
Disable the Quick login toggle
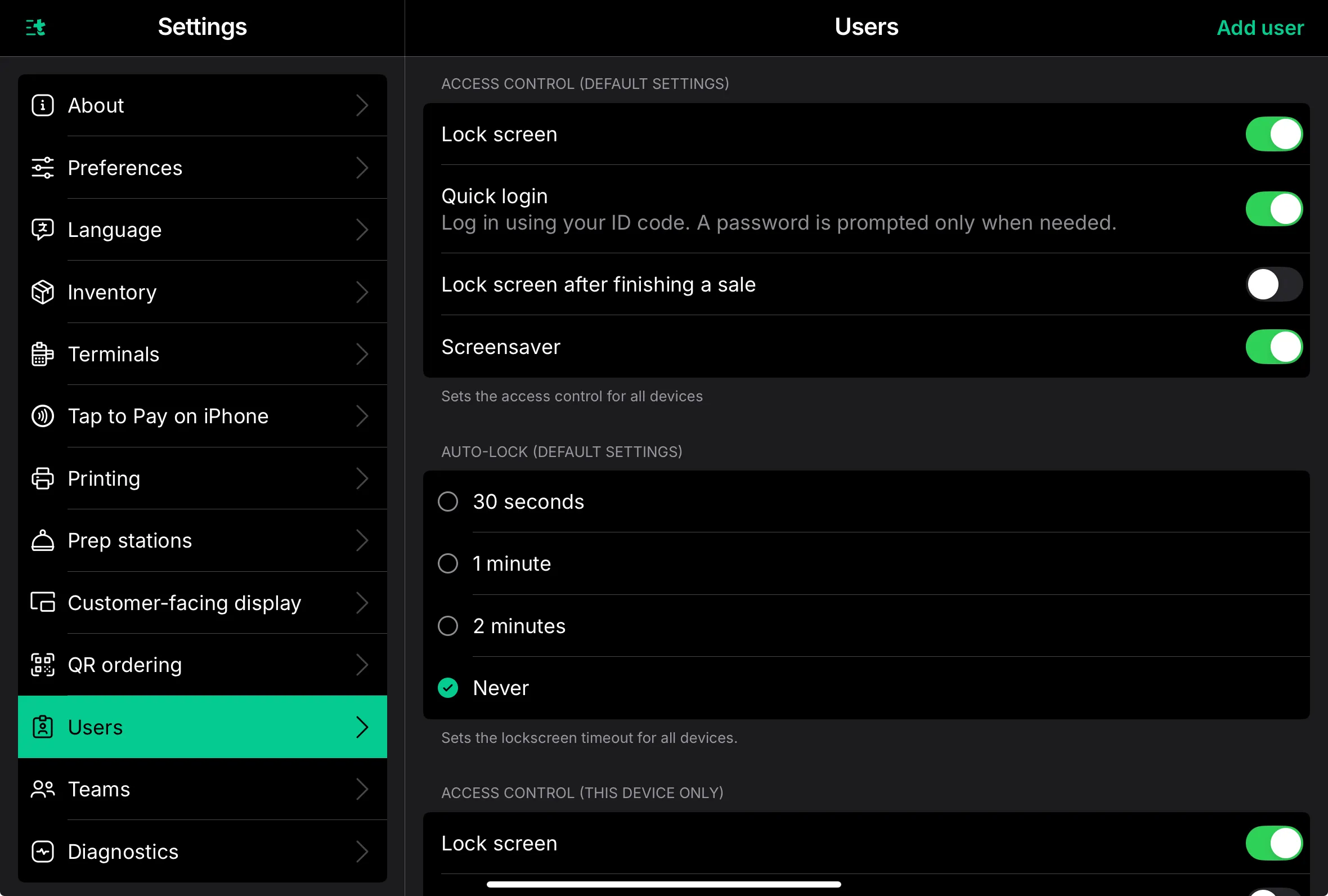[x=1273, y=209]
